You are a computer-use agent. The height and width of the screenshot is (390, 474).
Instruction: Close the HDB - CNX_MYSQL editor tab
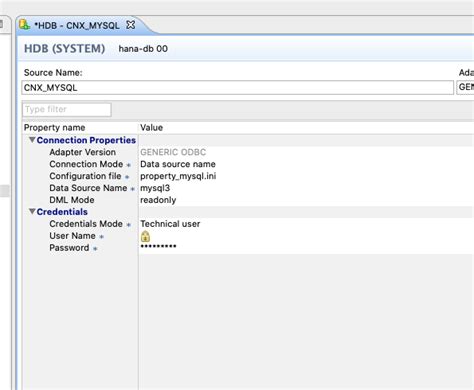(x=131, y=25)
